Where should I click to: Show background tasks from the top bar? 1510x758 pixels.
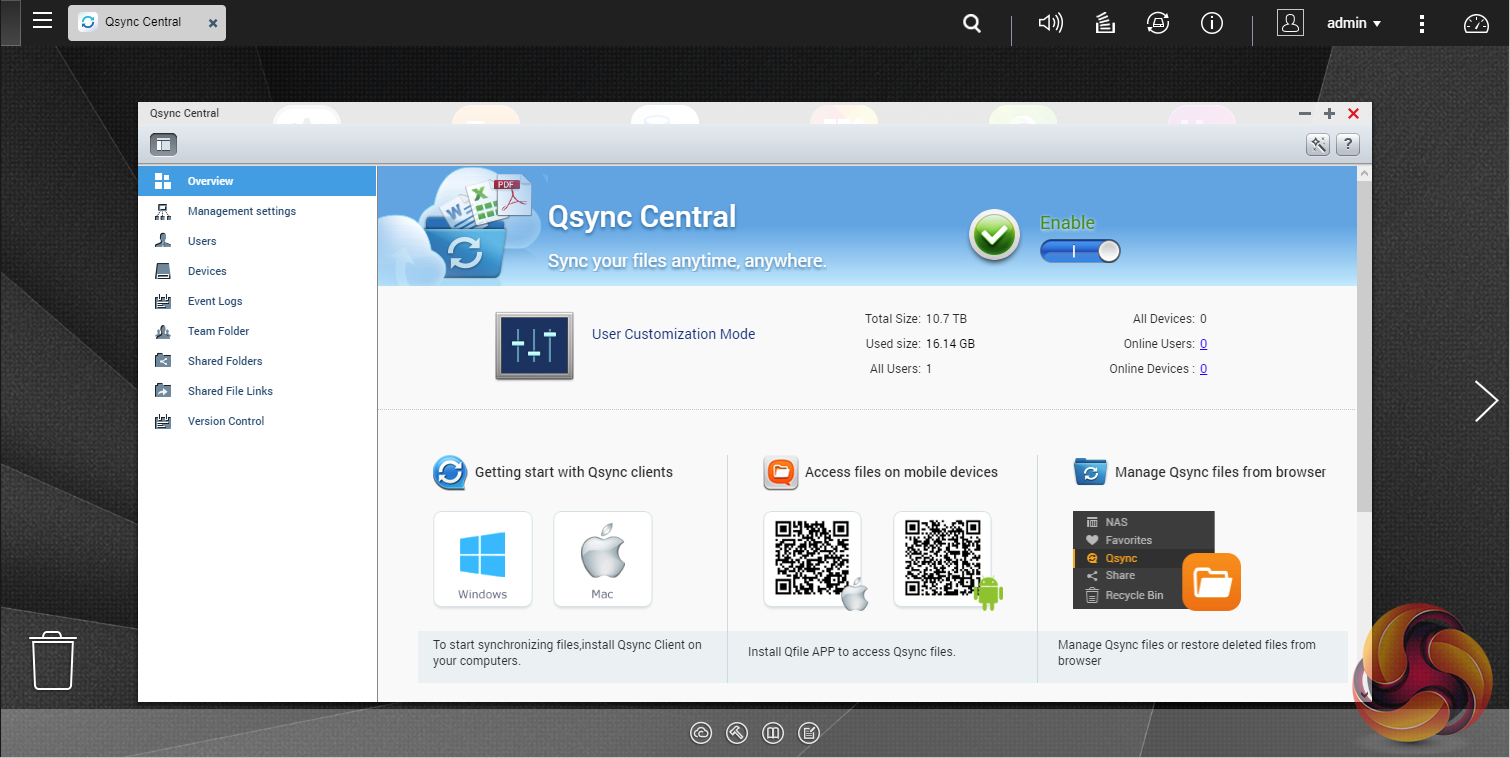tap(1105, 23)
